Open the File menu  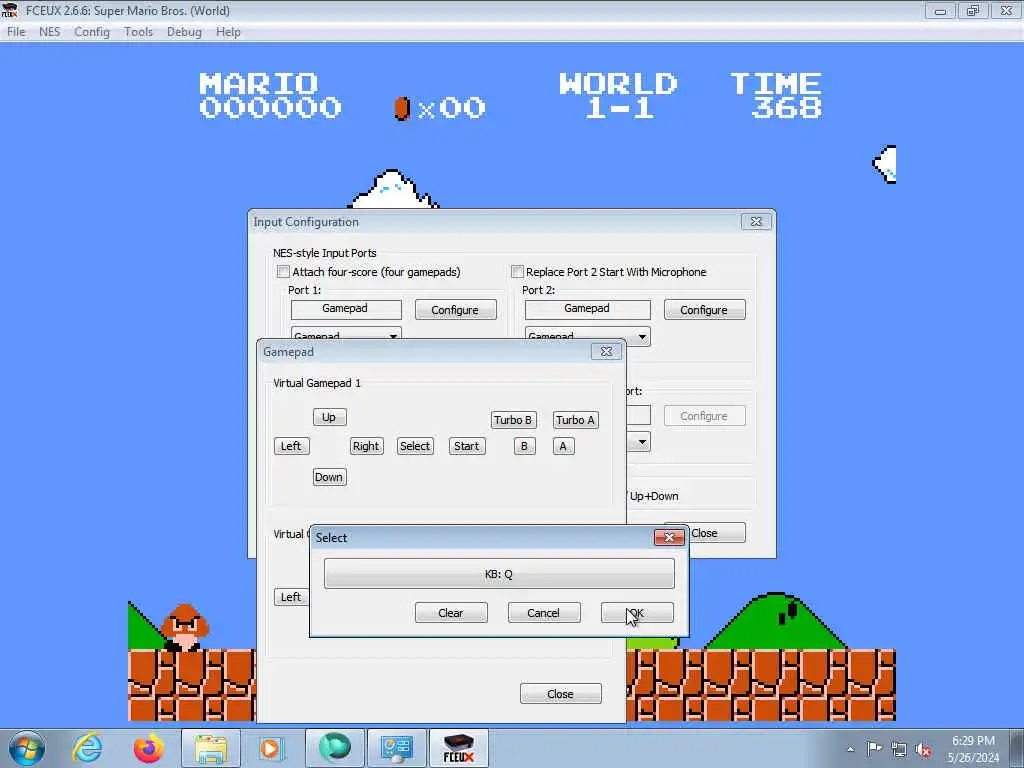pos(16,32)
